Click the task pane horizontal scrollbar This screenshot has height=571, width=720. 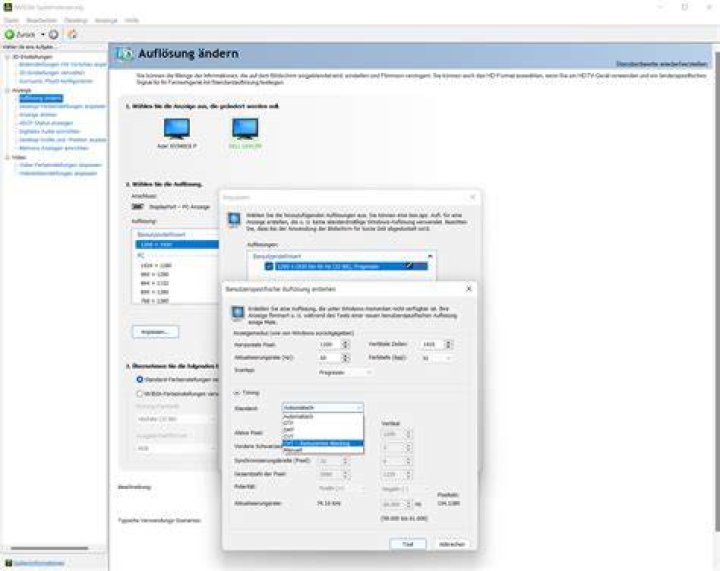pyautogui.click(x=50, y=548)
